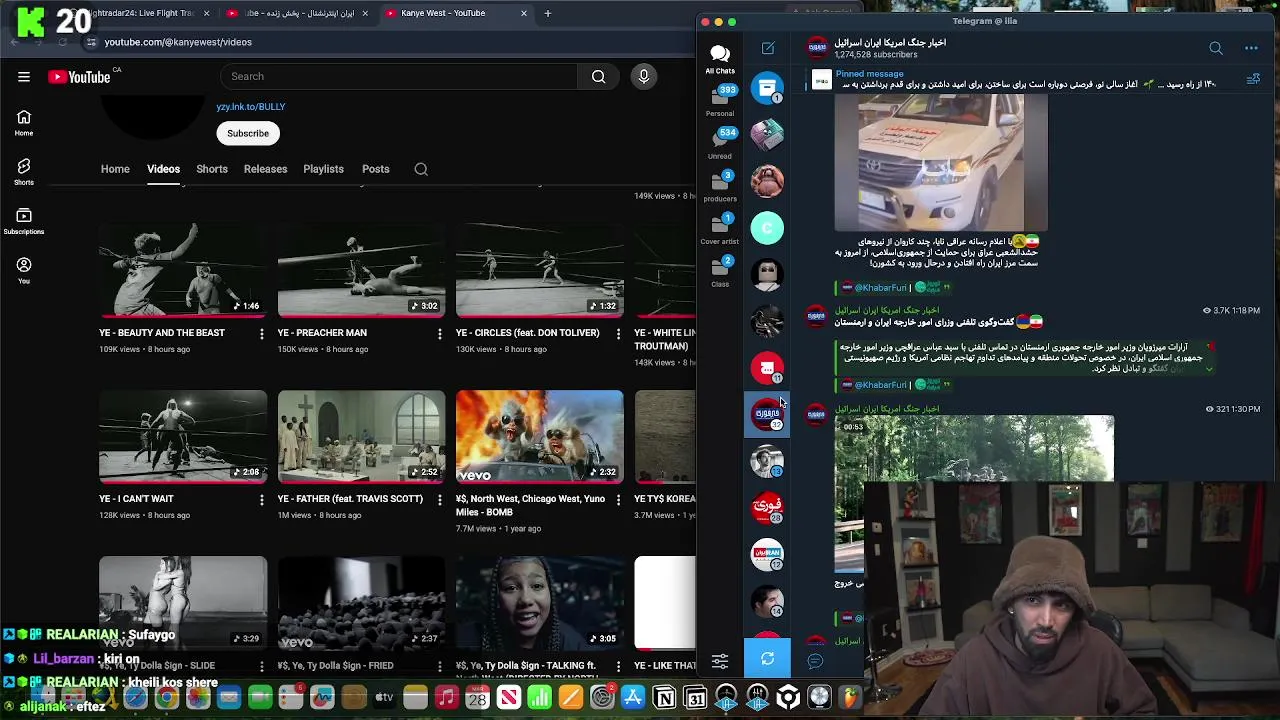Play YE - CIRCLES video thumbnail
This screenshot has width=1280, height=720.
(539, 270)
